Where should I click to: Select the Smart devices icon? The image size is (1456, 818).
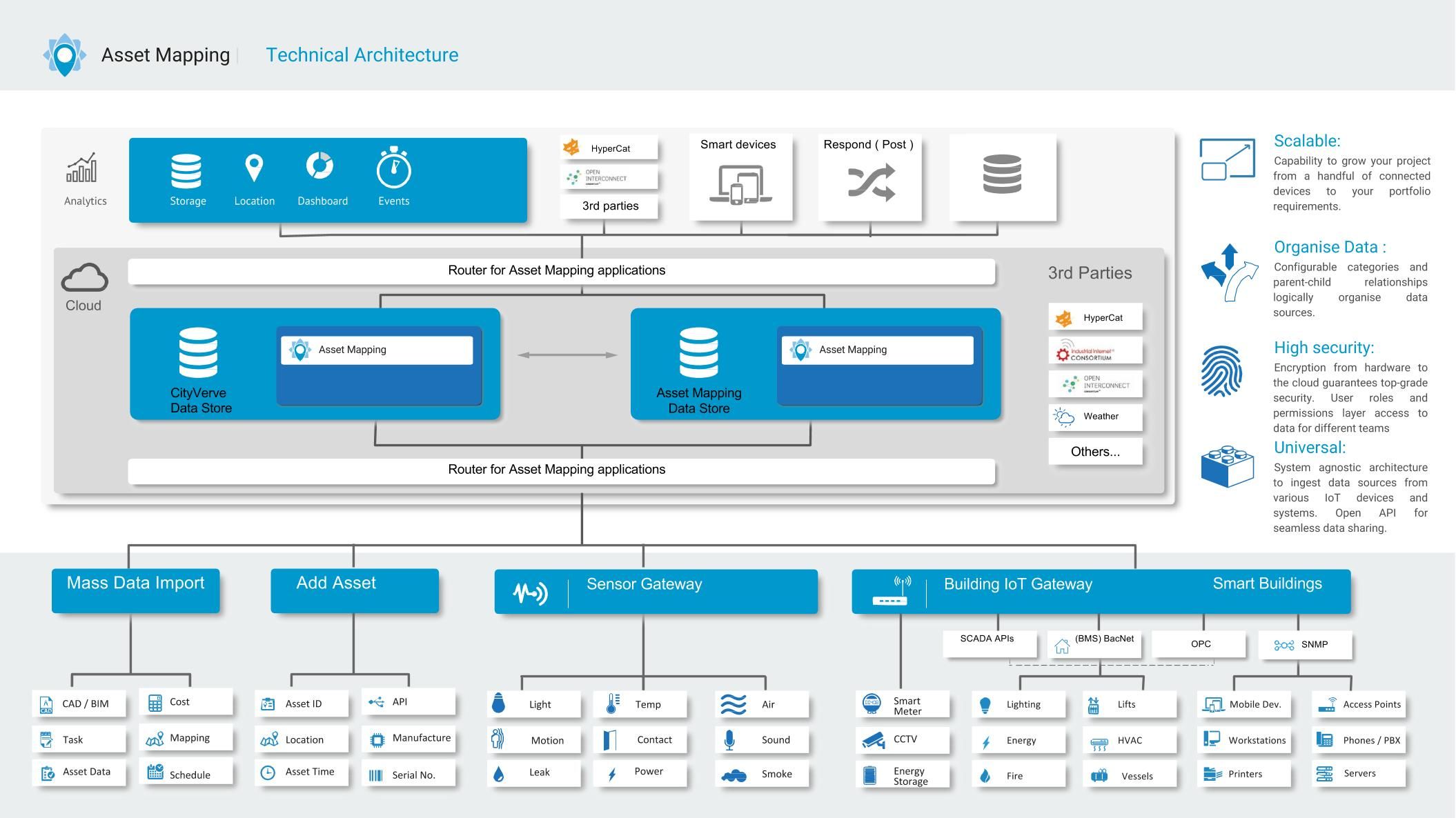click(x=740, y=184)
